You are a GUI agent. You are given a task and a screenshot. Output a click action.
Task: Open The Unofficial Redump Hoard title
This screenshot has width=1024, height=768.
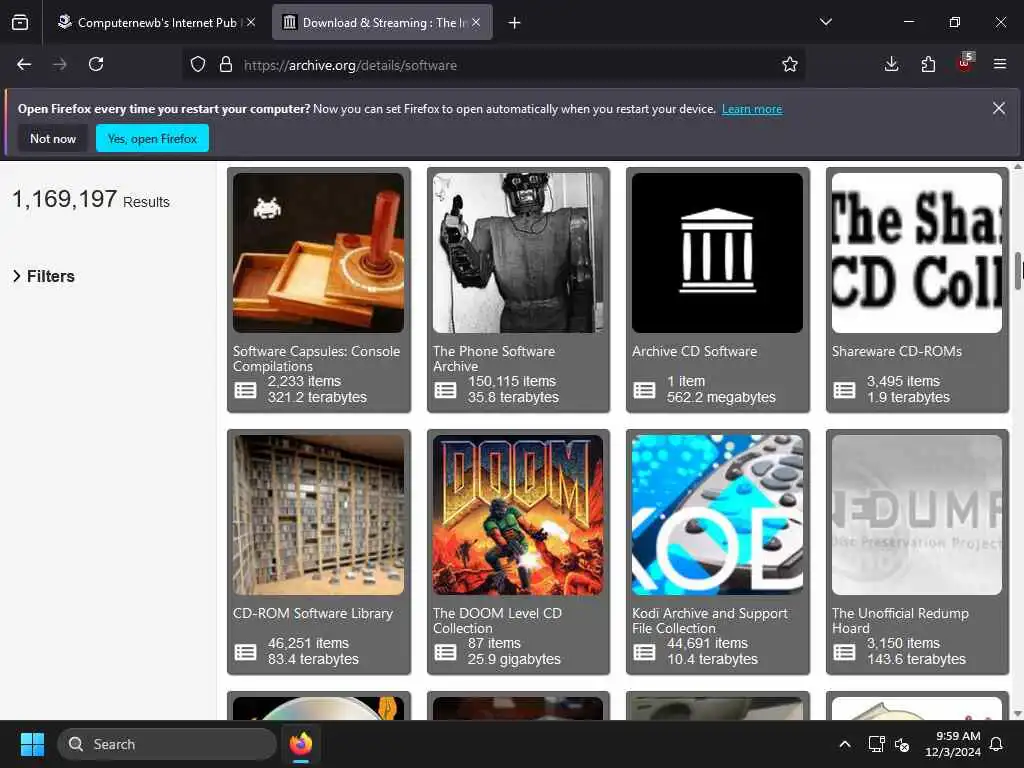[x=900, y=620]
